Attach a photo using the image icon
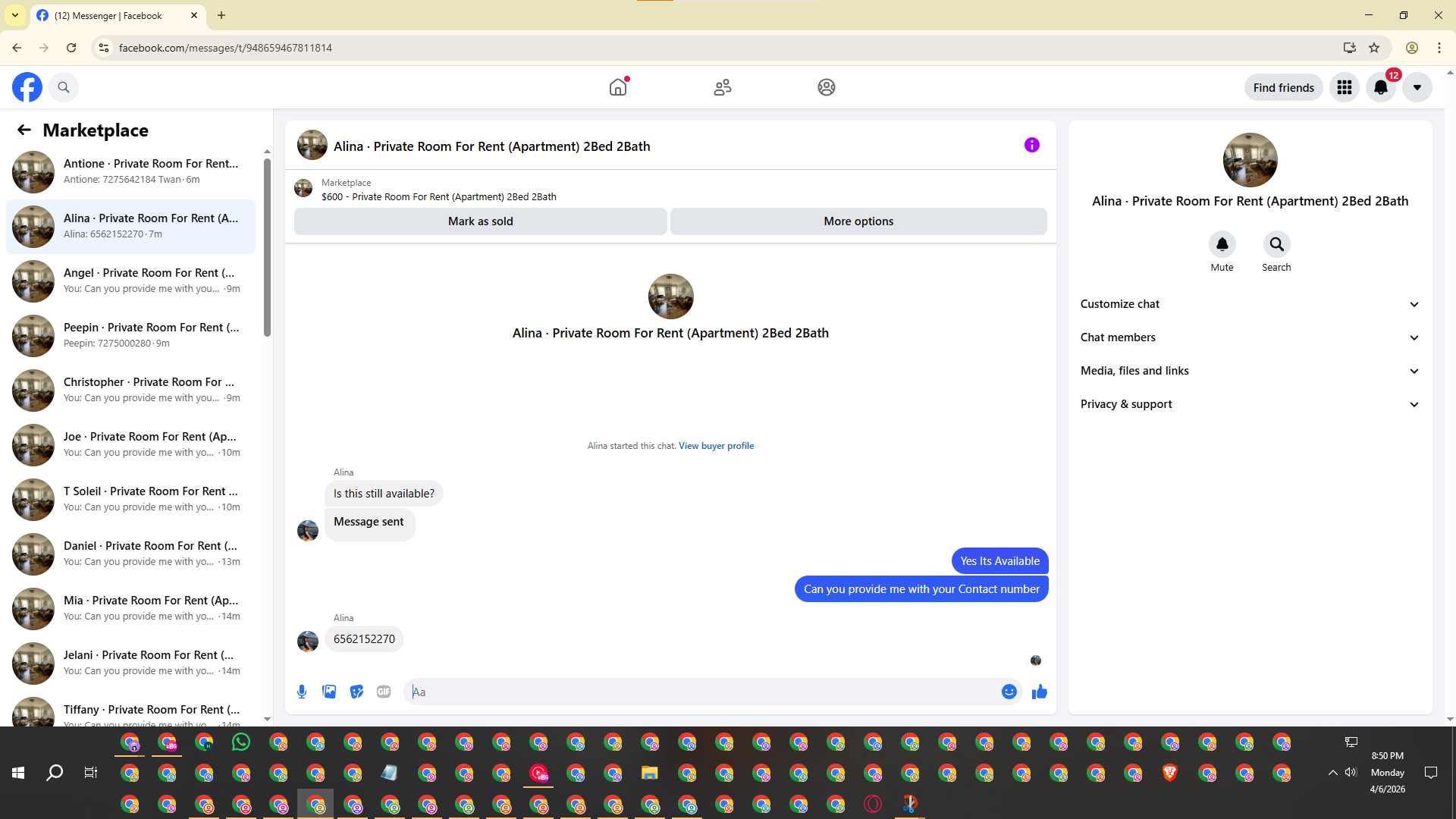The image size is (1456, 819). tap(329, 692)
